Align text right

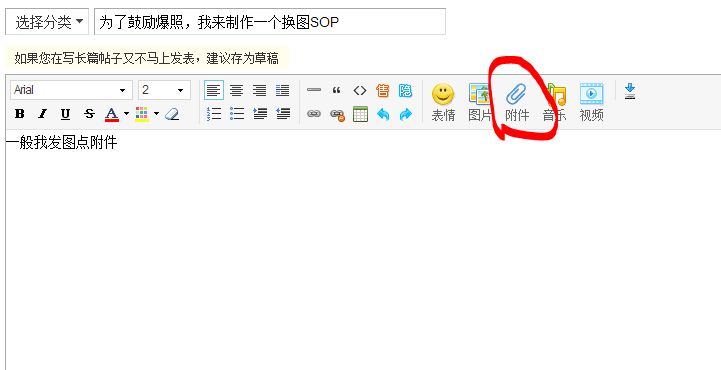pyautogui.click(x=260, y=91)
